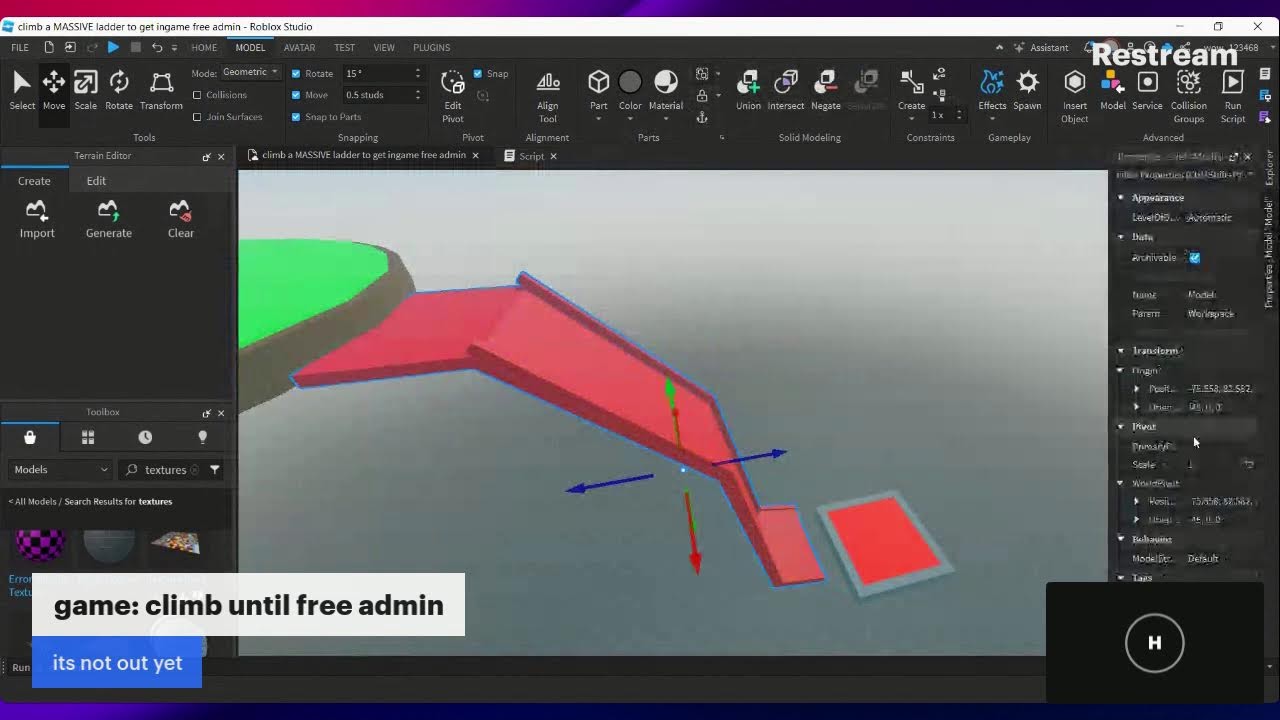
Task: Open Models category dropdown in Toolbox
Action: [x=60, y=469]
